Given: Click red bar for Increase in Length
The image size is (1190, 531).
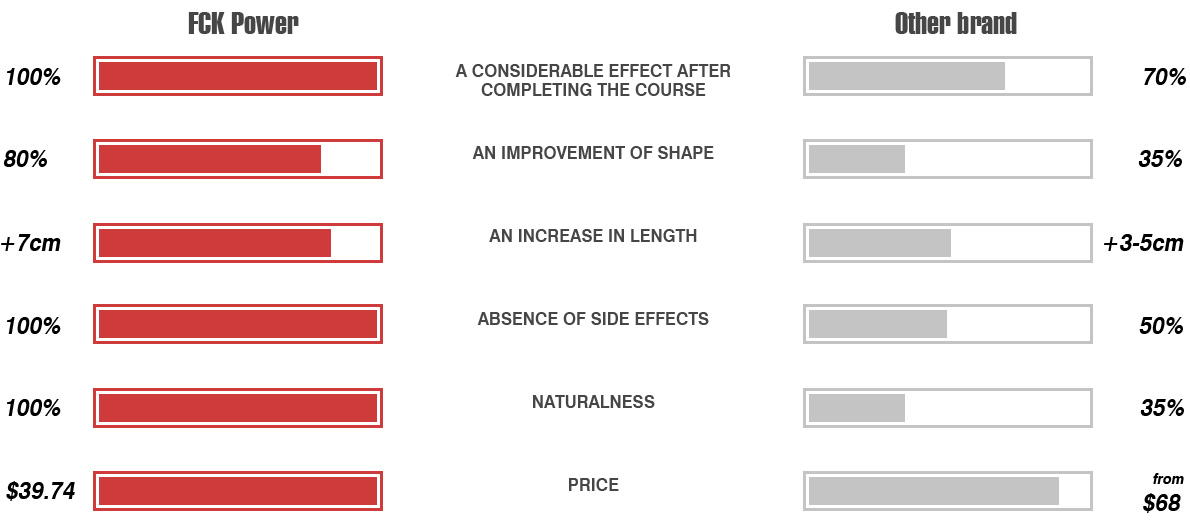Looking at the screenshot, I should click(238, 243).
